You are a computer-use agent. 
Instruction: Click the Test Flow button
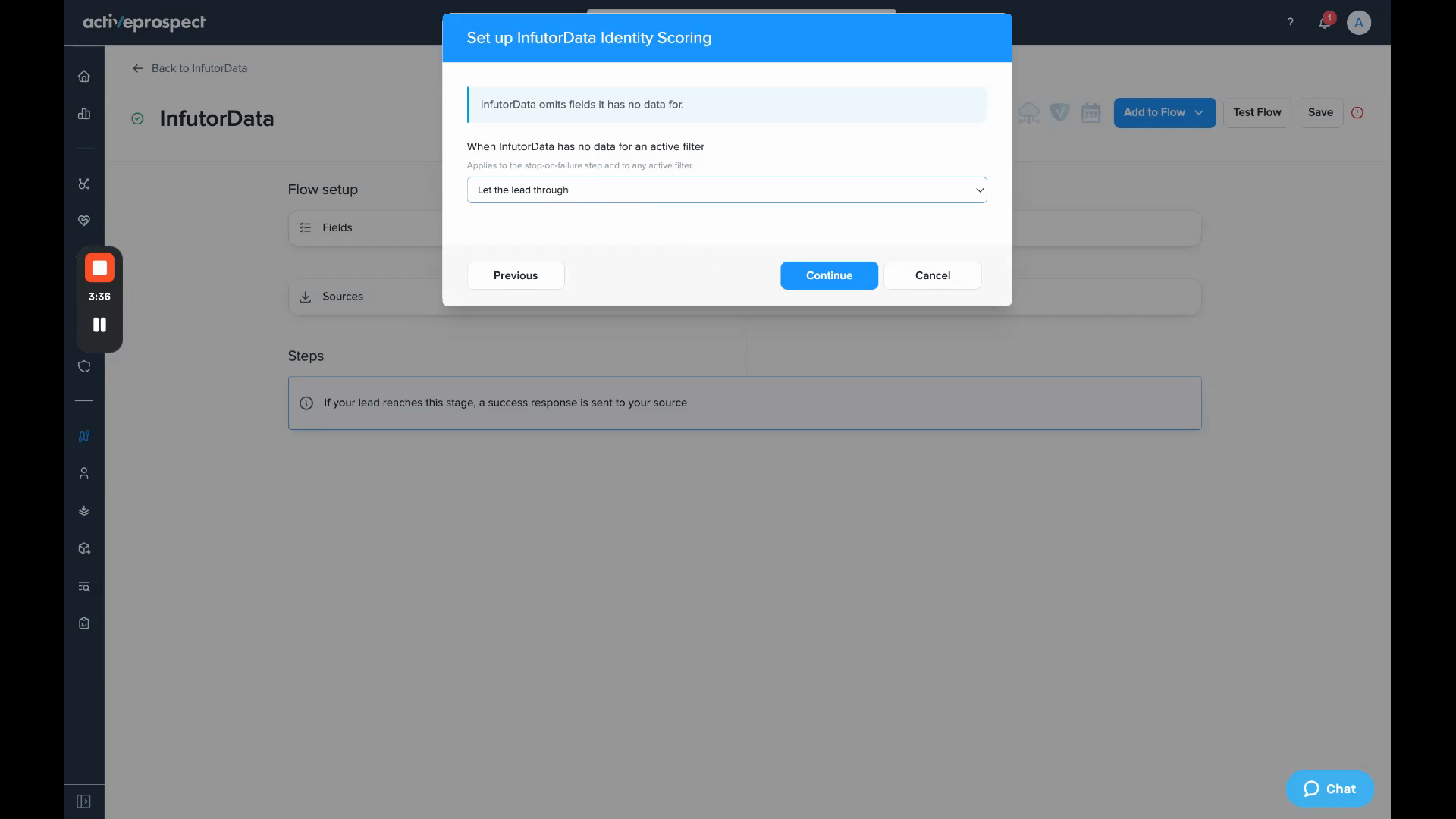1257,113
